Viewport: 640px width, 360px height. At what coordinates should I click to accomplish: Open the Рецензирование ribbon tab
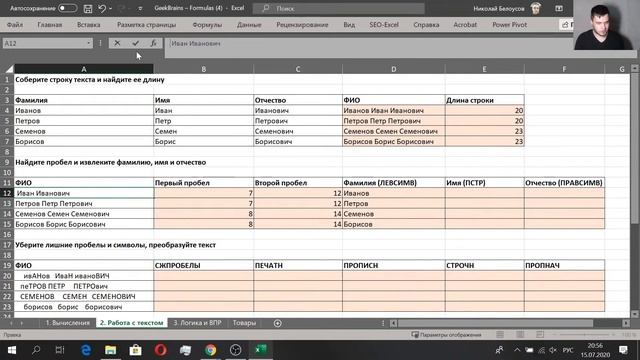pos(302,25)
